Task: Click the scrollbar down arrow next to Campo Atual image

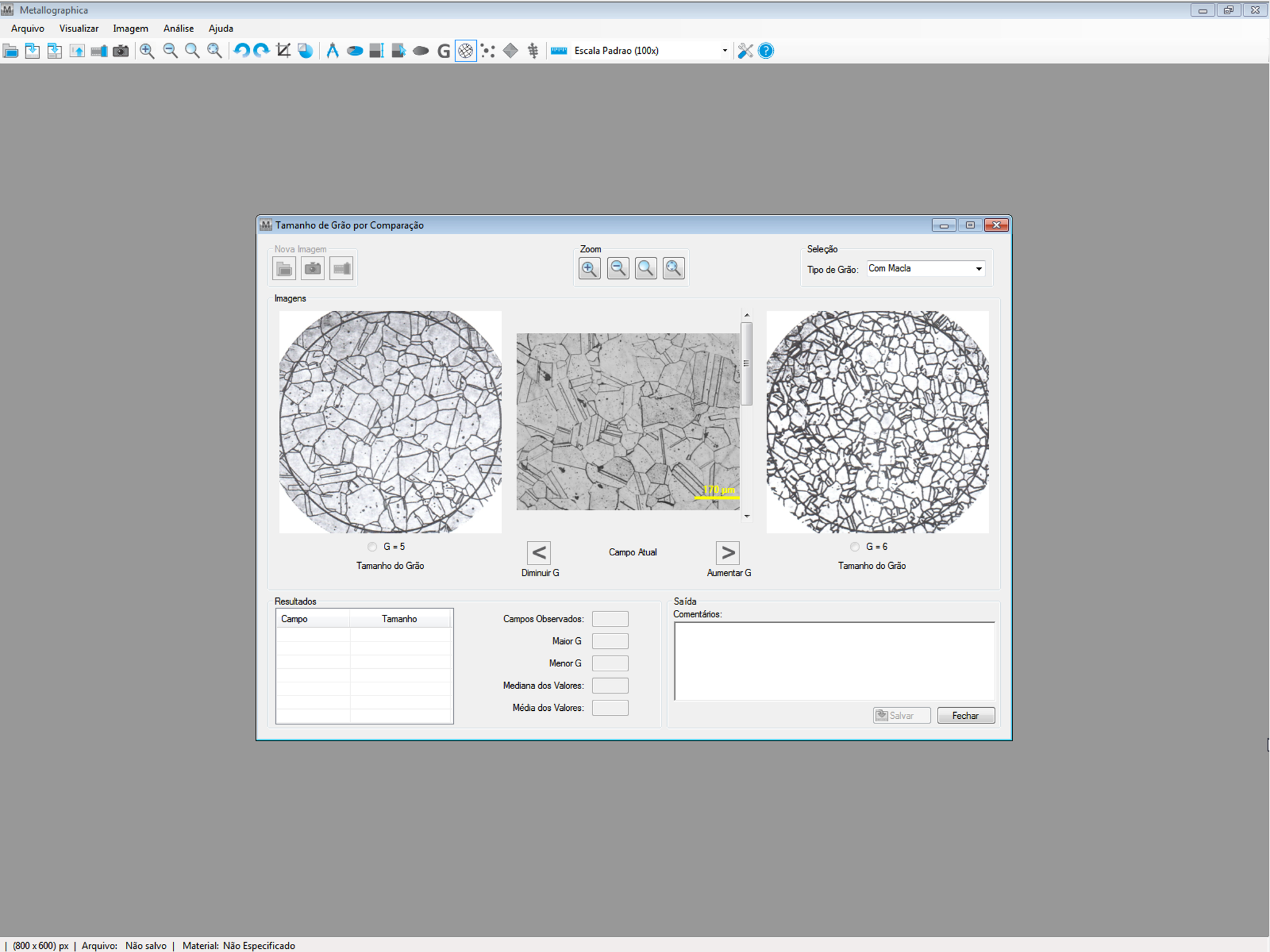Action: point(747,516)
